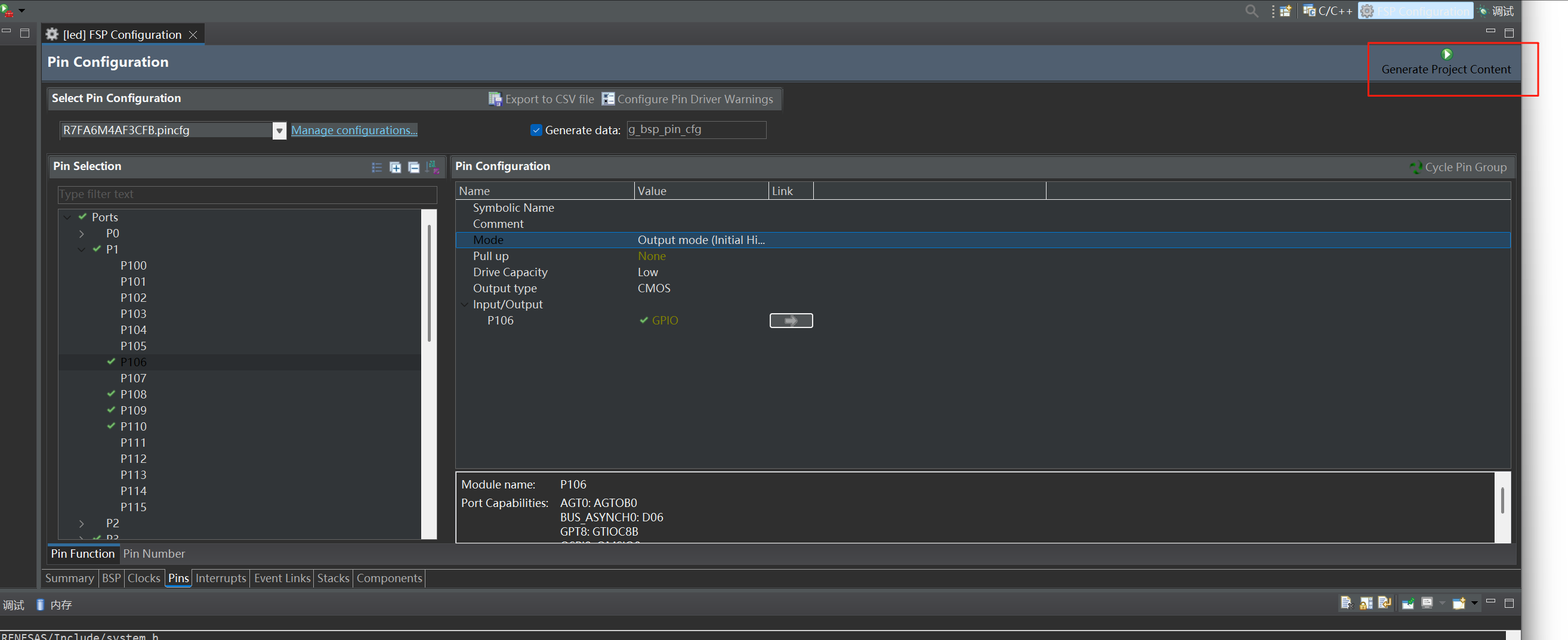
Task: Collapse the Input/Output row
Action: coord(465,304)
